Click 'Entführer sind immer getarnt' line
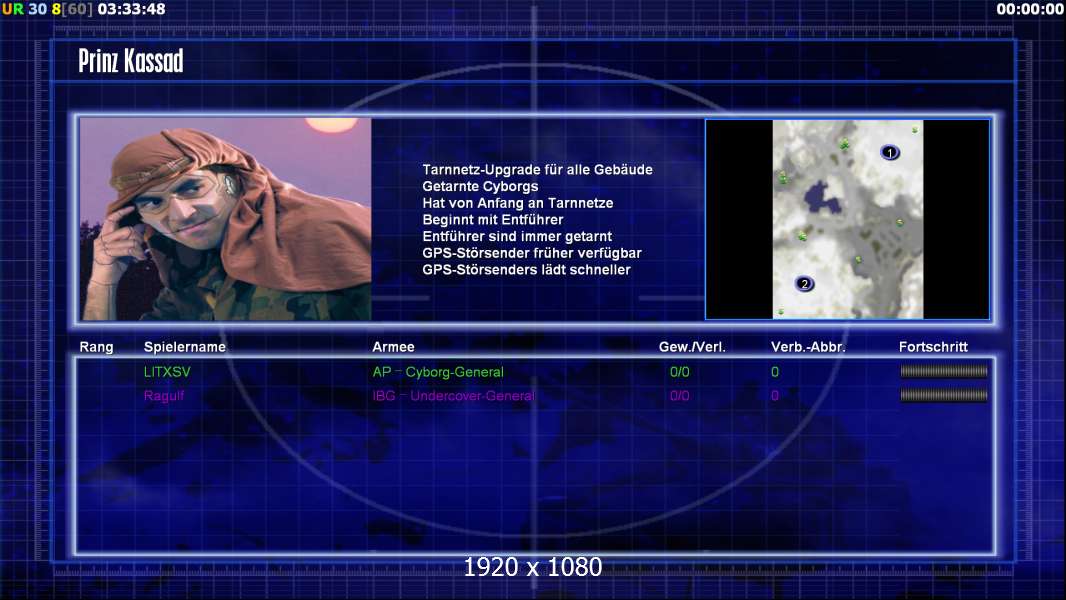This screenshot has width=1066, height=600. coord(517,236)
